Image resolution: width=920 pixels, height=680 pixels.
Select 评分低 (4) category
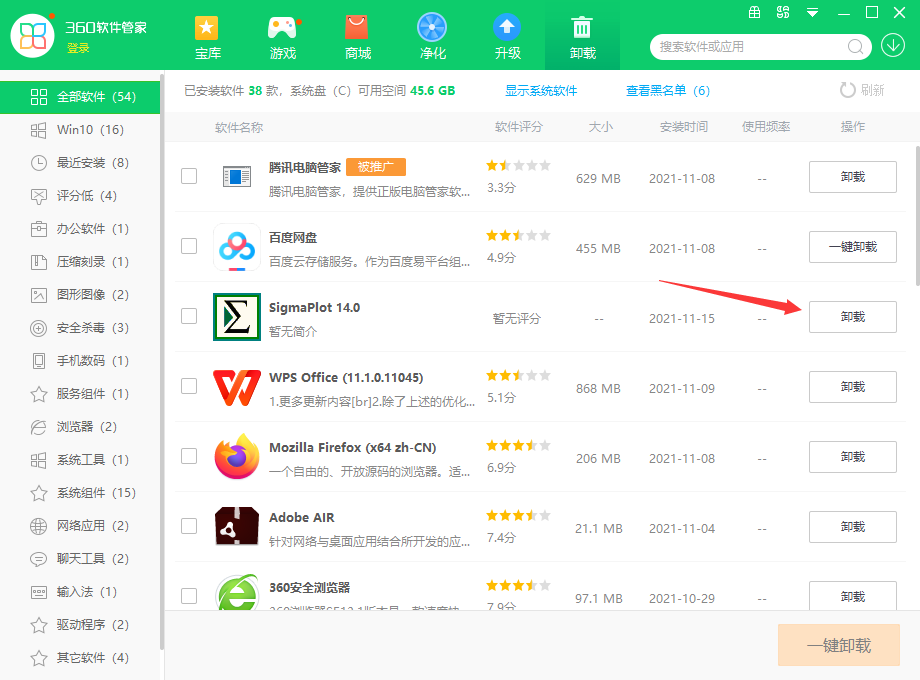80,195
